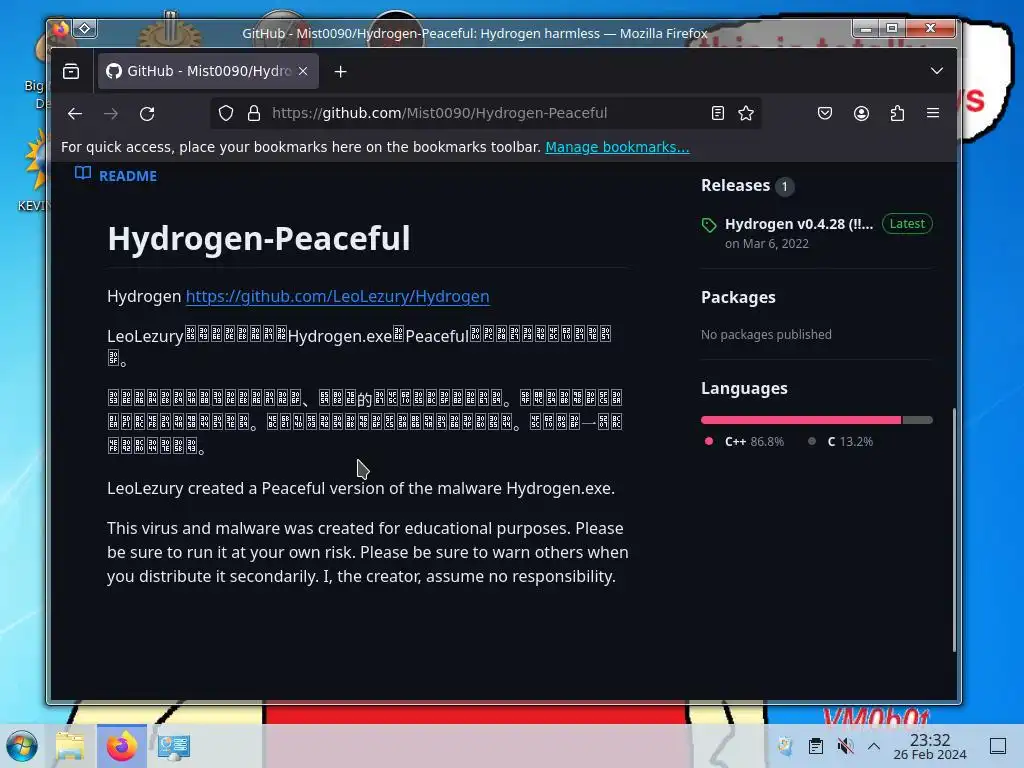Click leftmost system tray shield icon

pyautogui.click(x=785, y=746)
